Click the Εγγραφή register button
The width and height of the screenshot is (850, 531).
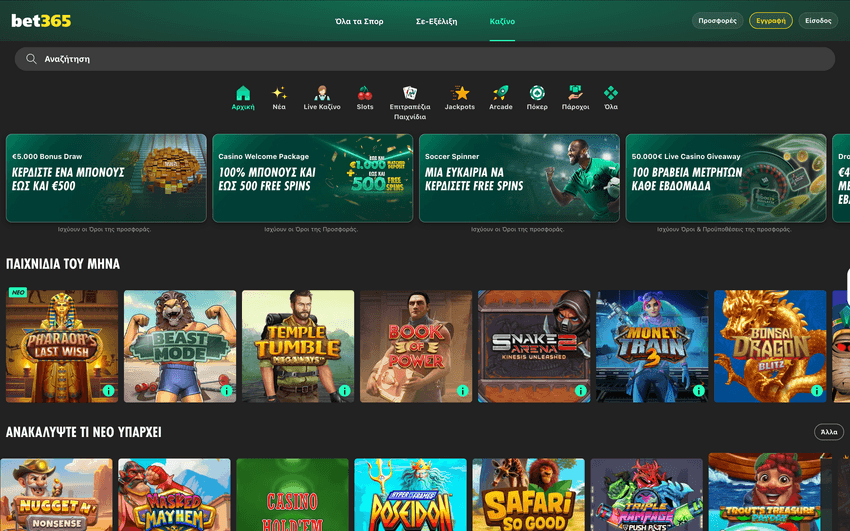[771, 21]
